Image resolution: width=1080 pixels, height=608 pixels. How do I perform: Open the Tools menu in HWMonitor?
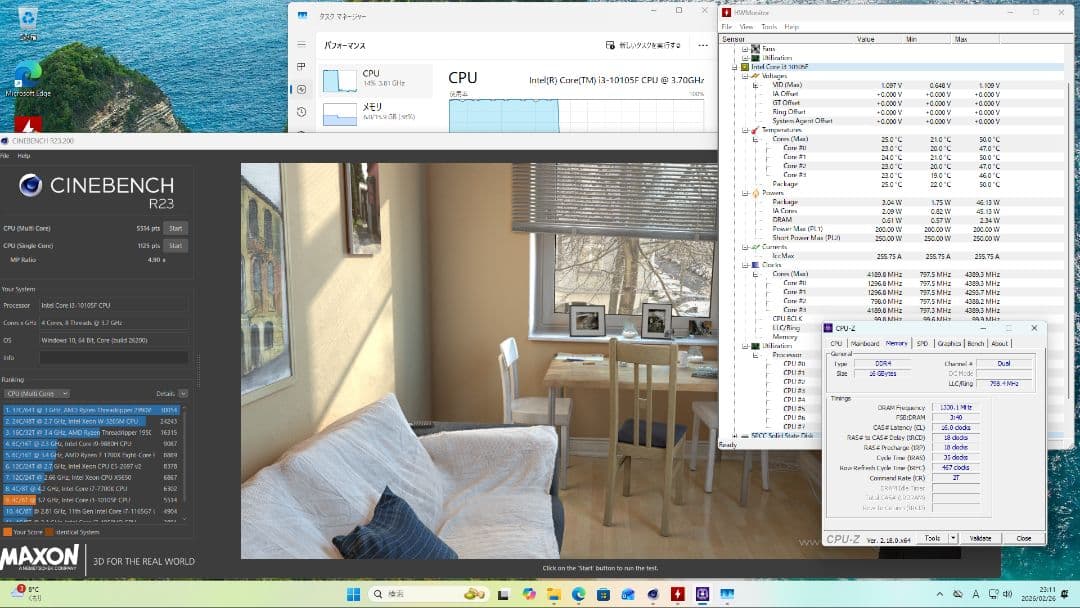click(769, 27)
